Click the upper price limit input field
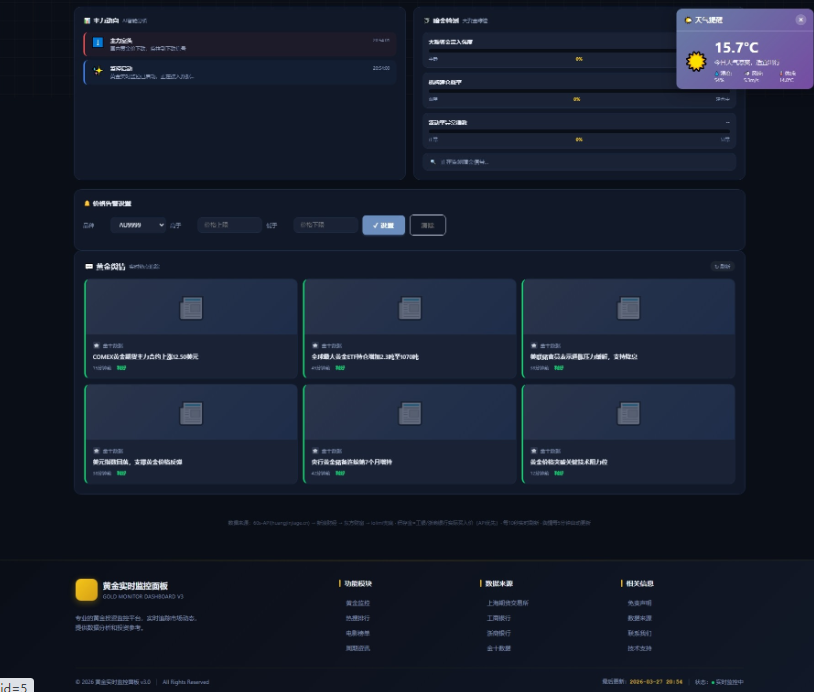Image resolution: width=814 pixels, height=692 pixels. click(229, 226)
